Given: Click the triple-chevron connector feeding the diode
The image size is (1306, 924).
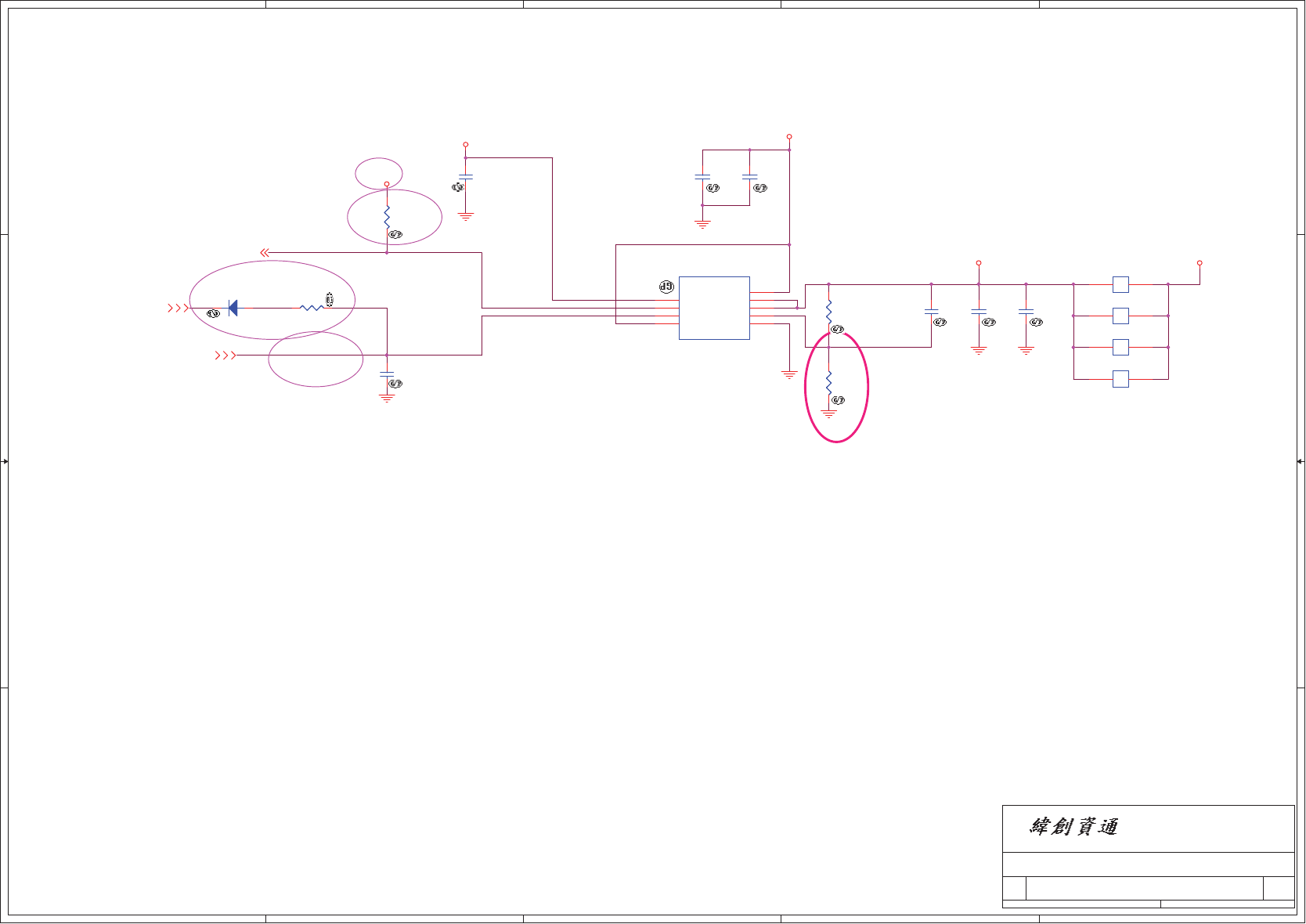Looking at the screenshot, I should 179,309.
